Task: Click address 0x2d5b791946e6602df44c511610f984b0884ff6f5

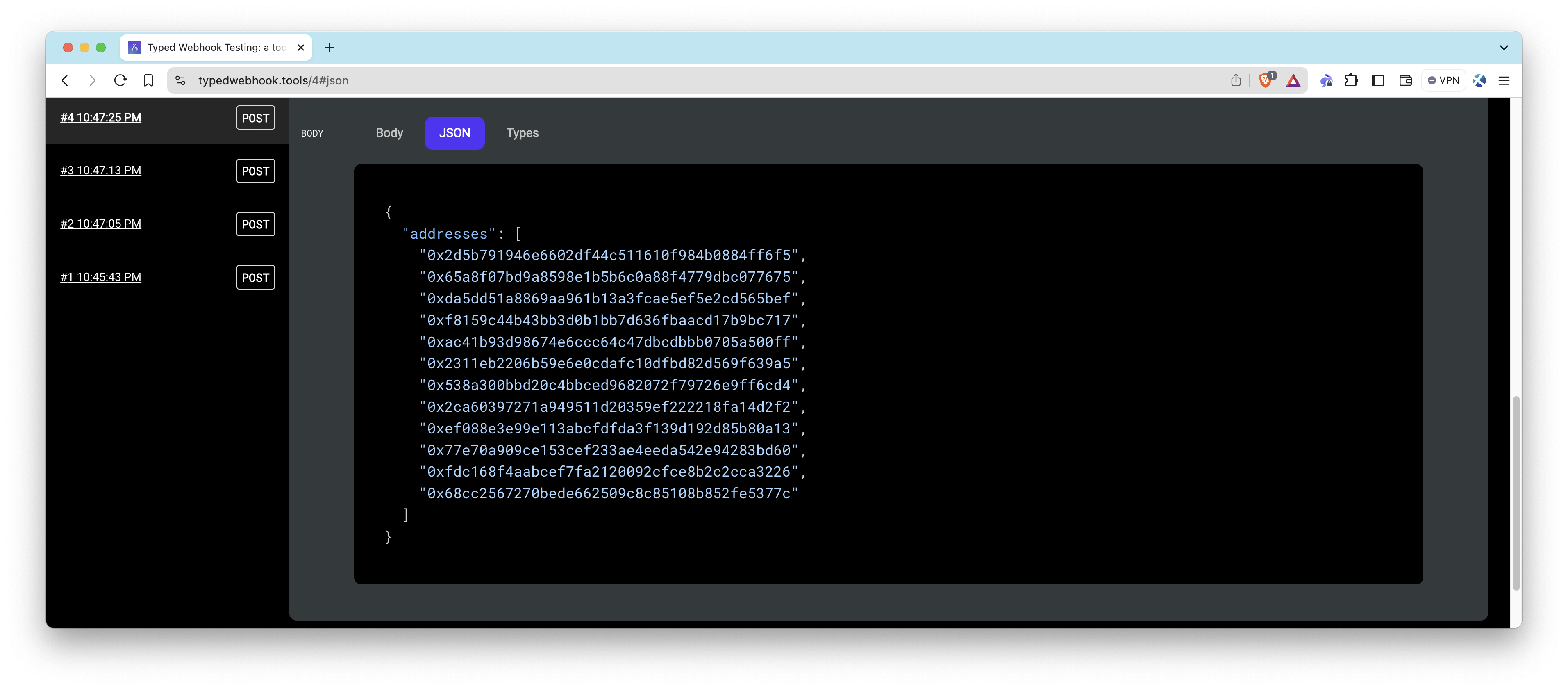Action: 609,255
